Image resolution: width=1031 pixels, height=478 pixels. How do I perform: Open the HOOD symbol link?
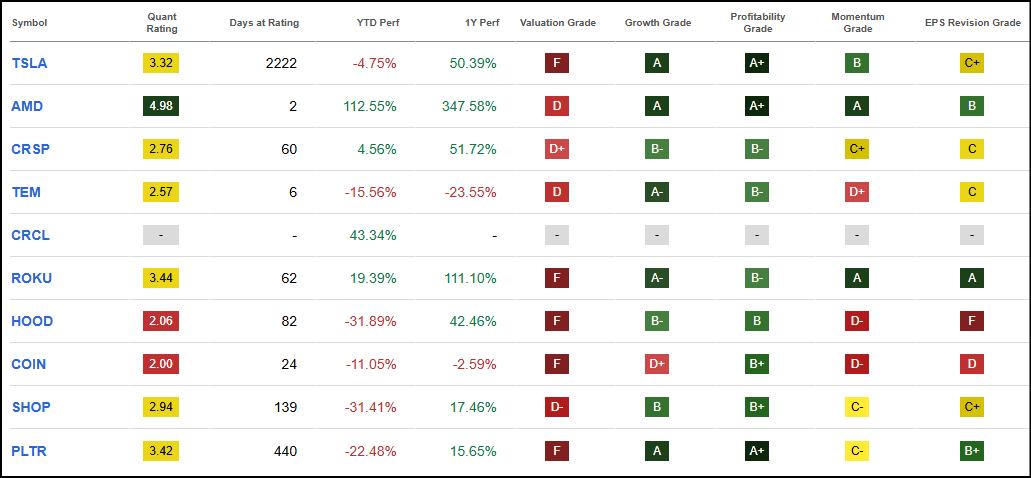point(32,322)
